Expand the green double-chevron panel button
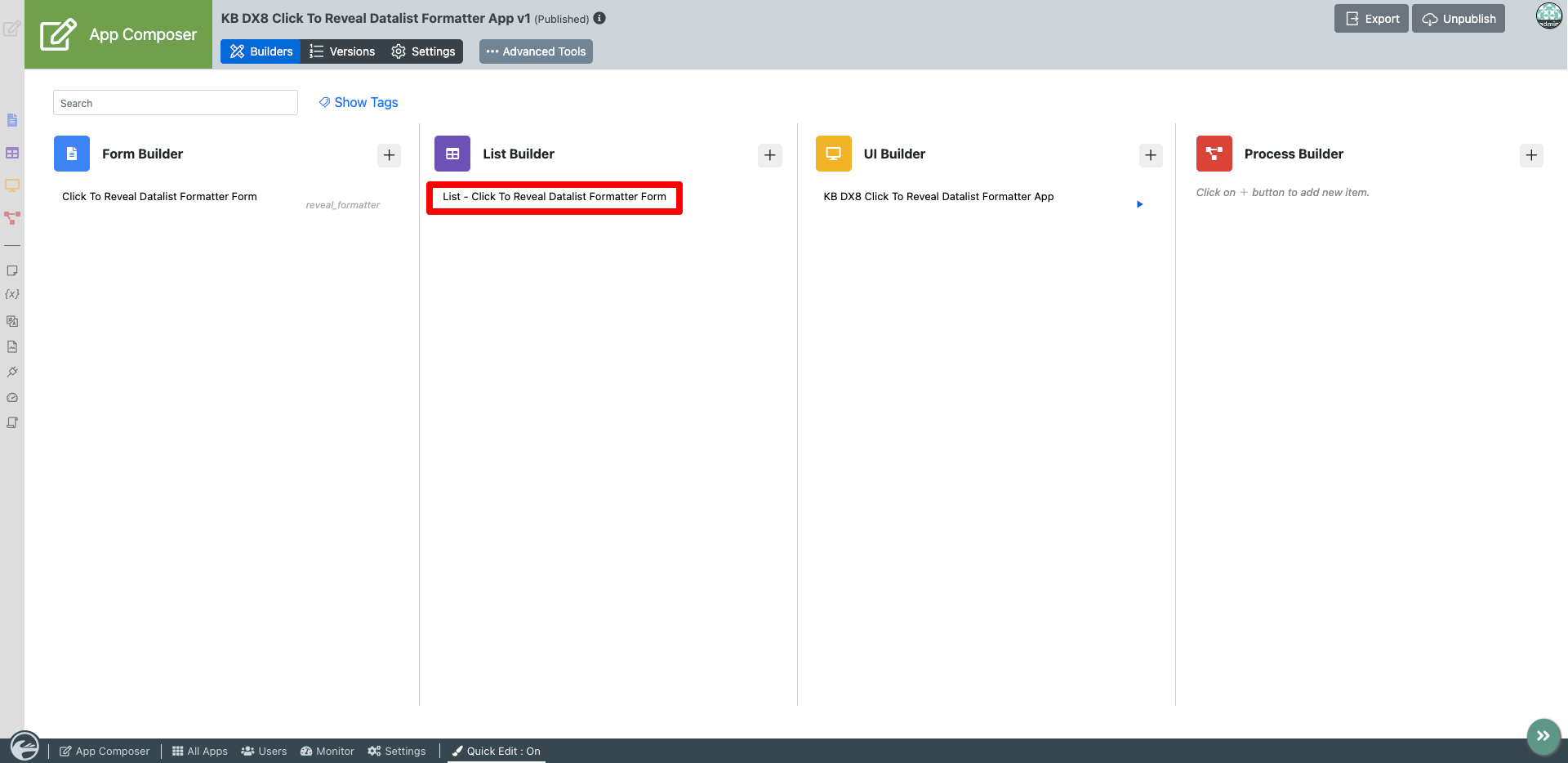The image size is (1568, 763). click(x=1543, y=736)
